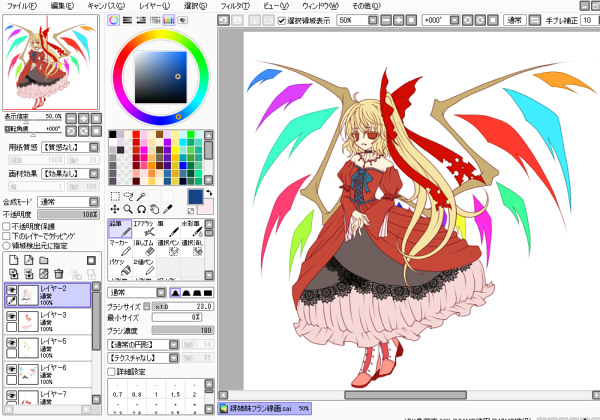
Task: Select the rotate canvas tool
Action: pyautogui.click(x=141, y=209)
